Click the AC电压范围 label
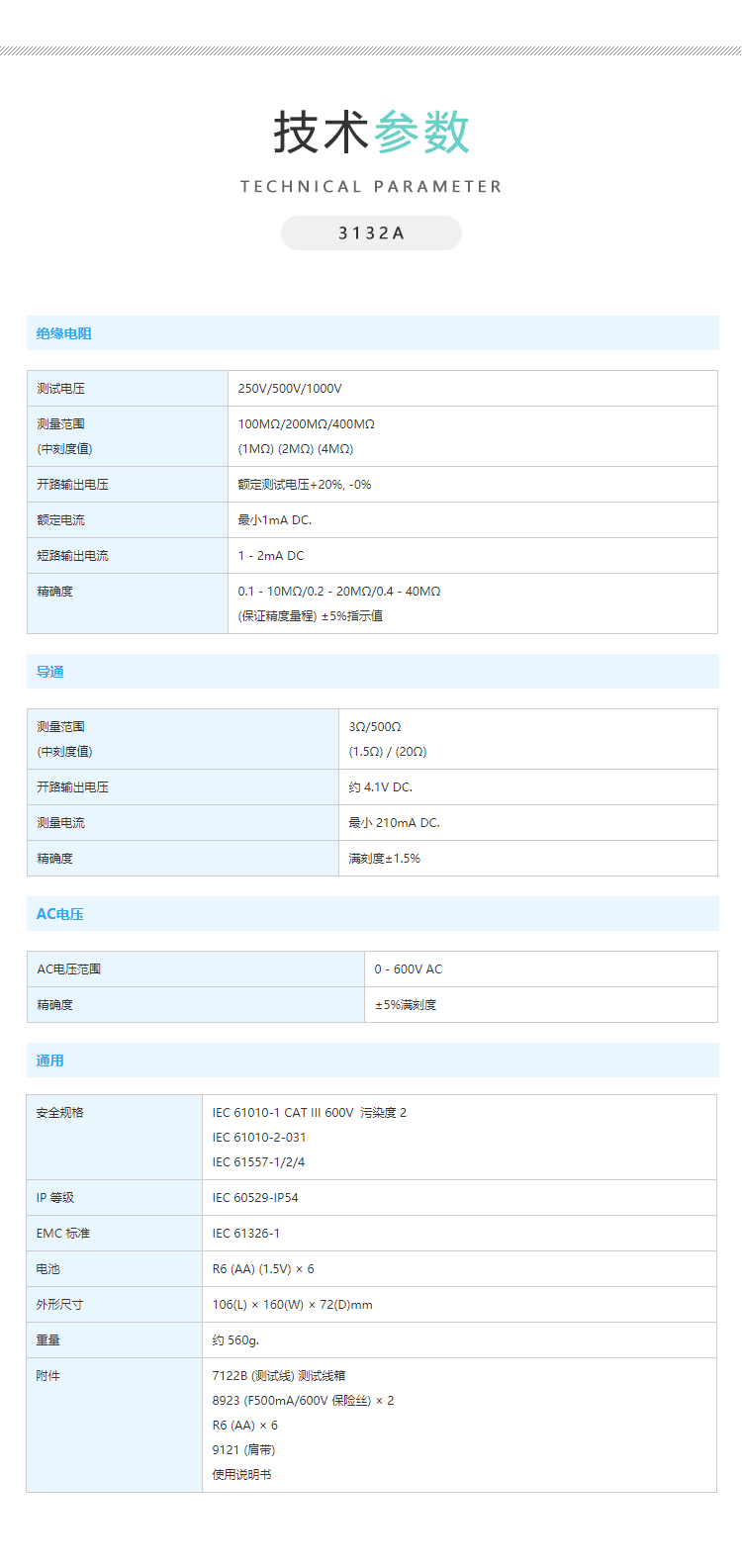742x1568 pixels. (x=69, y=969)
